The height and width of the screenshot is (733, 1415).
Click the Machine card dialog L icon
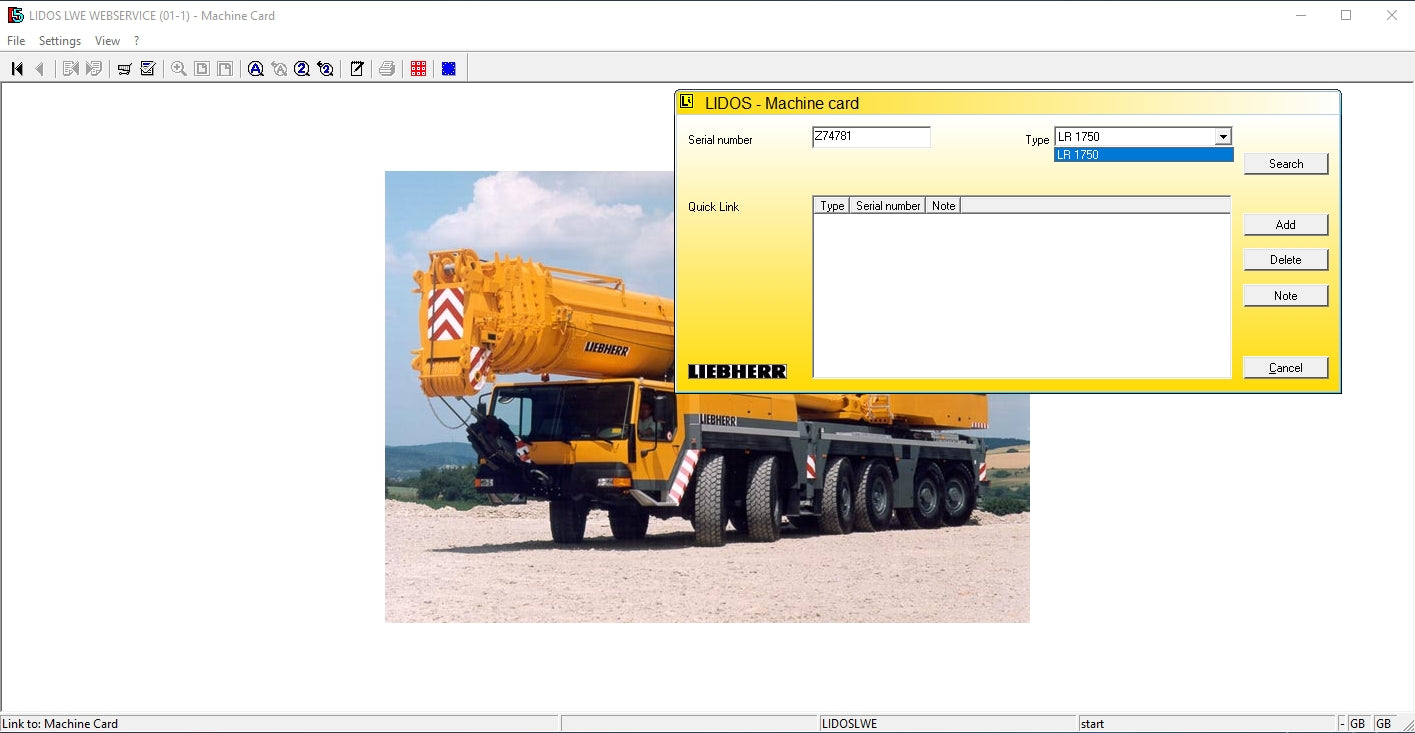tap(687, 101)
